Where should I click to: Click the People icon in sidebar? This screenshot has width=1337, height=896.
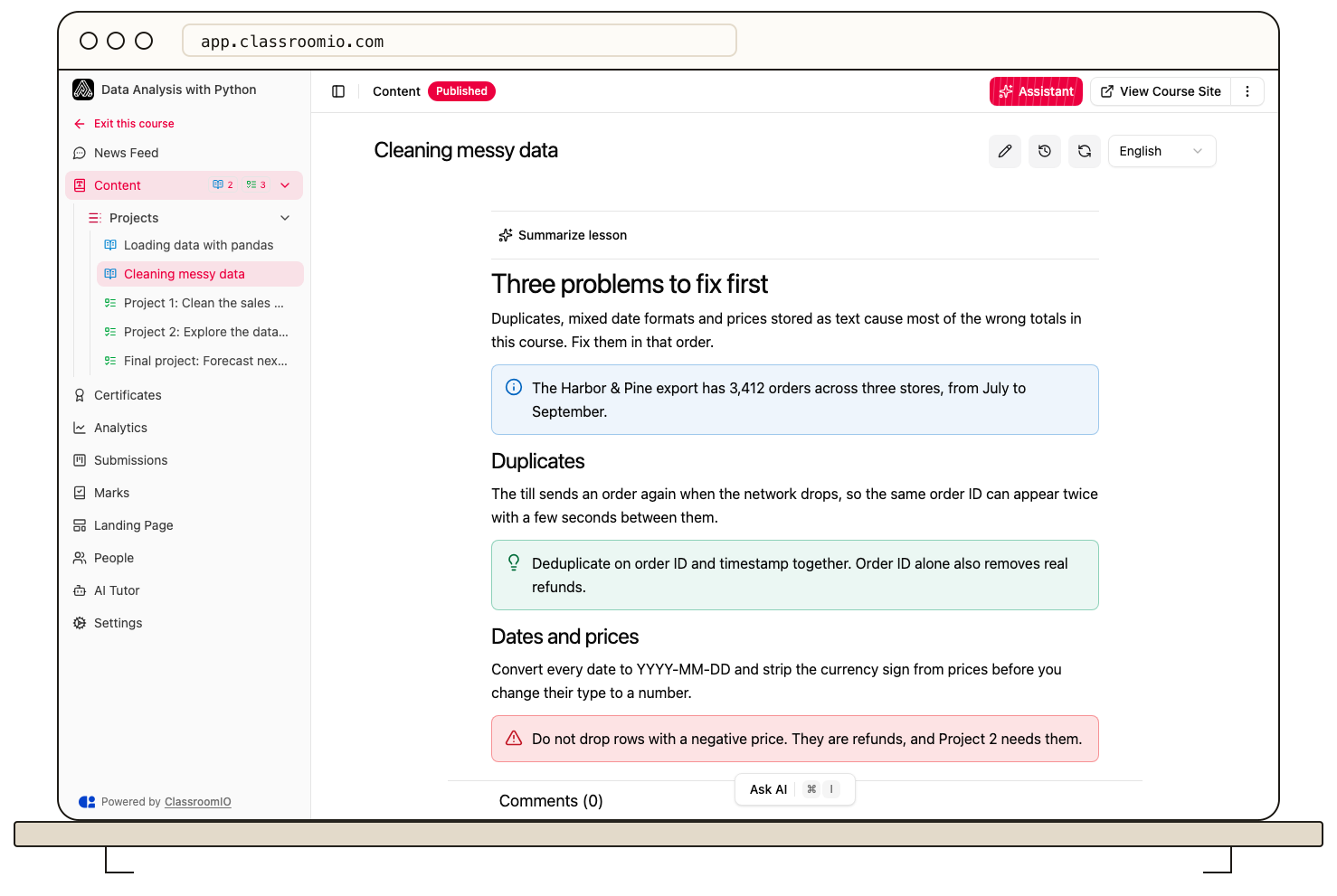click(x=80, y=558)
